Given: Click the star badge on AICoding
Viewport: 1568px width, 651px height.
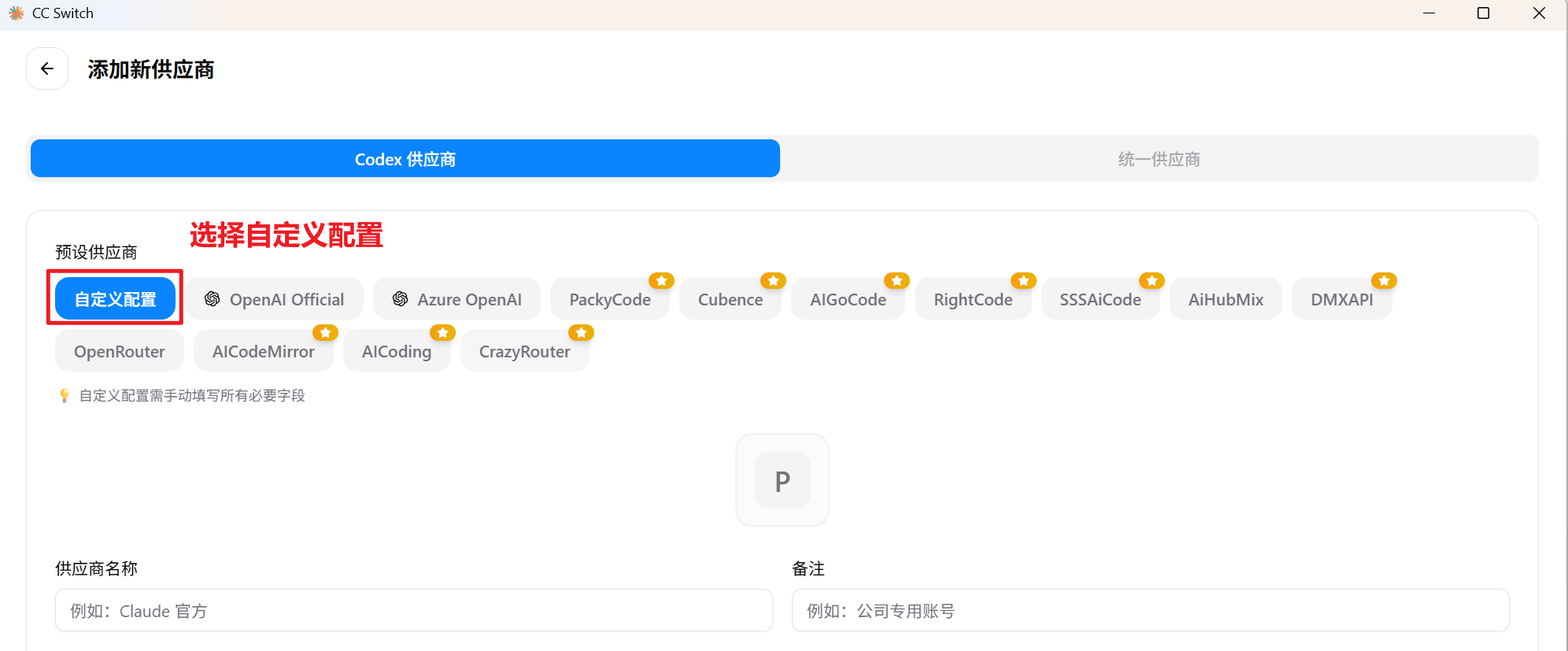Looking at the screenshot, I should pyautogui.click(x=442, y=332).
